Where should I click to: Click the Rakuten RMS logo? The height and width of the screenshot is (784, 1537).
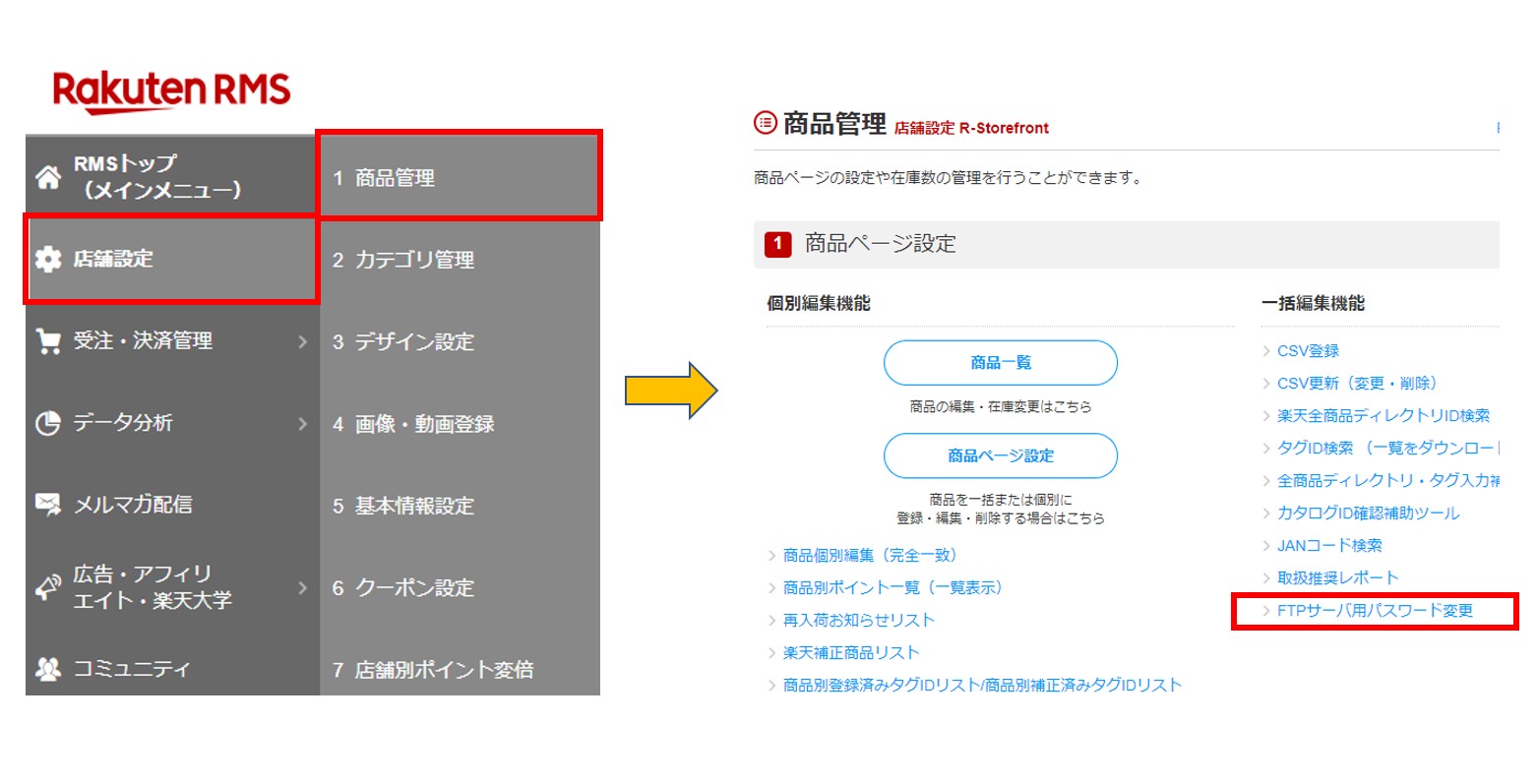point(172,90)
